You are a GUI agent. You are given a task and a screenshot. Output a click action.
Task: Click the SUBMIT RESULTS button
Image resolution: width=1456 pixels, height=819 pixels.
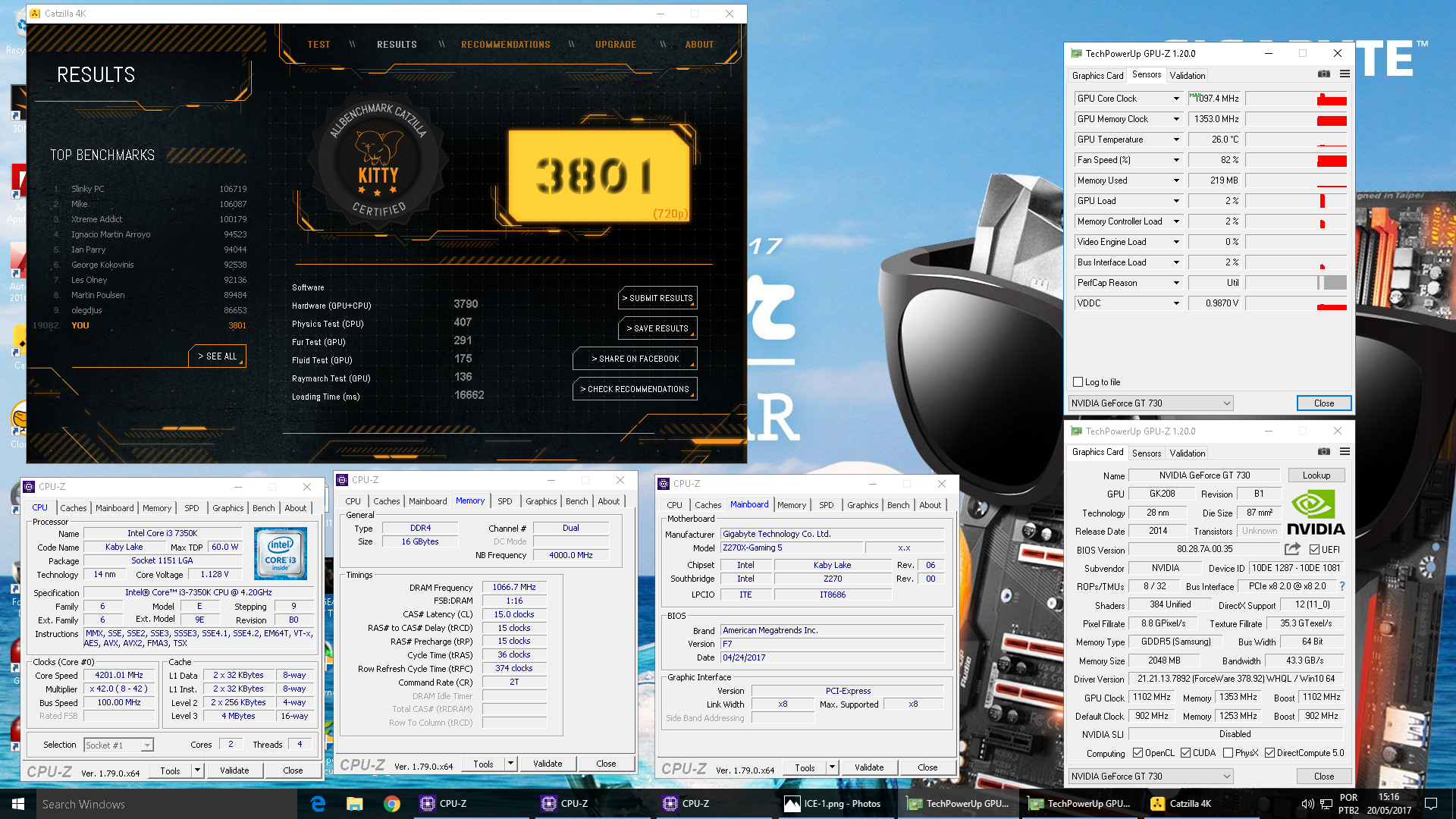[657, 298]
